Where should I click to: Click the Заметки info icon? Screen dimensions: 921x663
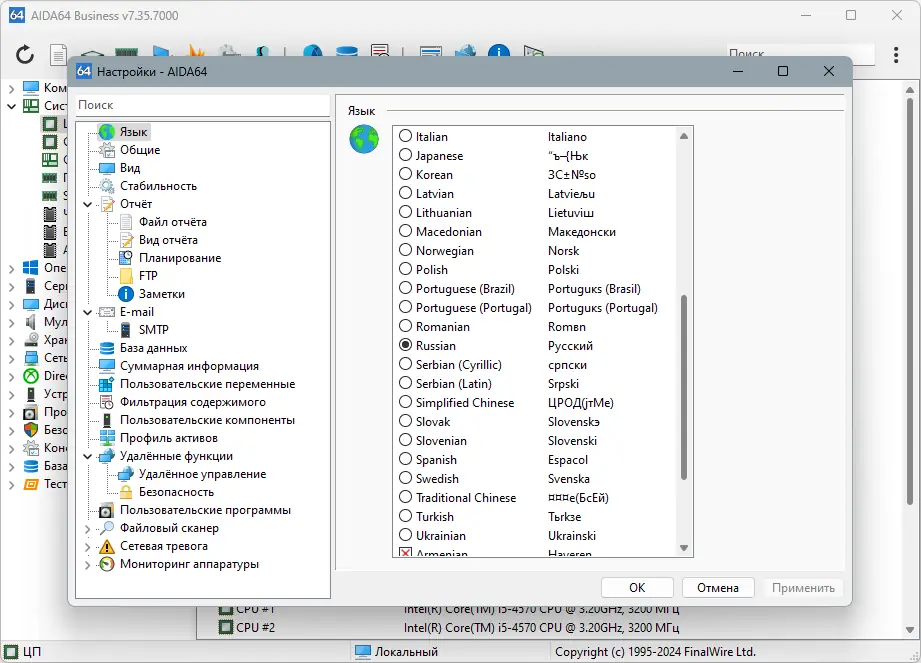pyautogui.click(x=126, y=294)
